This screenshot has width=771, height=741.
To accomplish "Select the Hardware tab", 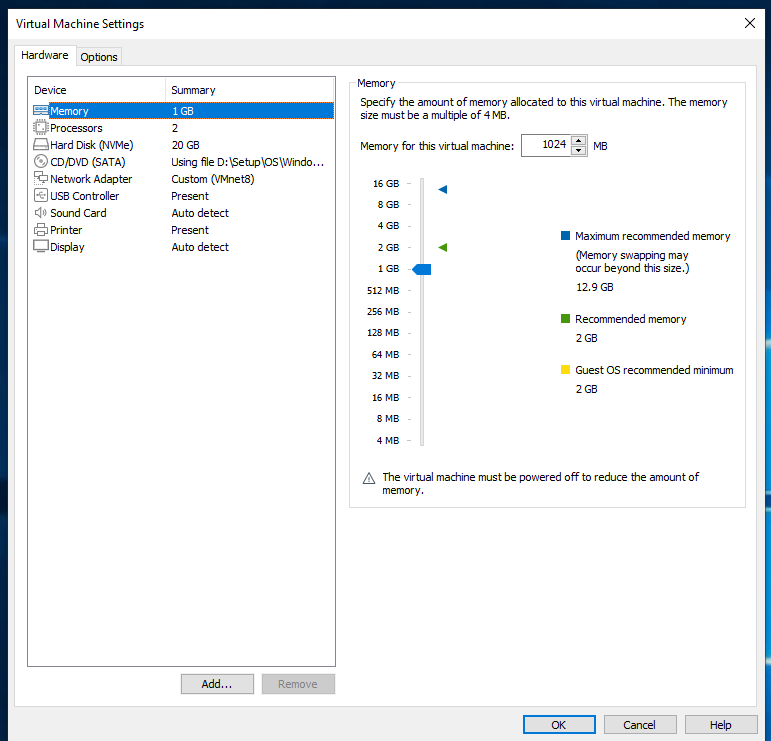I will pos(45,55).
